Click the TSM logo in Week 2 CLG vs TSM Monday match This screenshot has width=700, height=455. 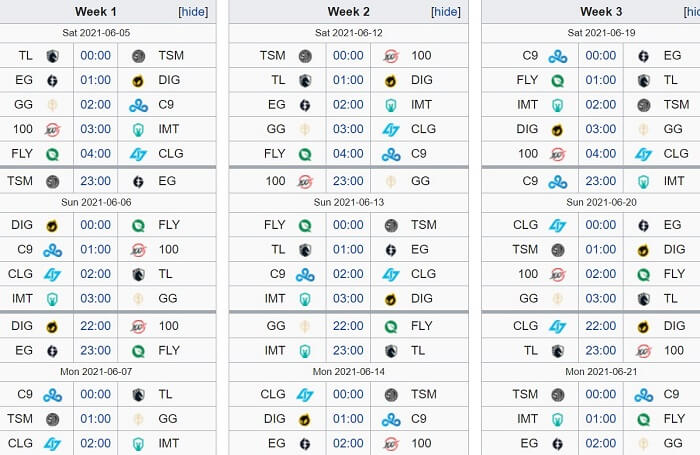(391, 395)
